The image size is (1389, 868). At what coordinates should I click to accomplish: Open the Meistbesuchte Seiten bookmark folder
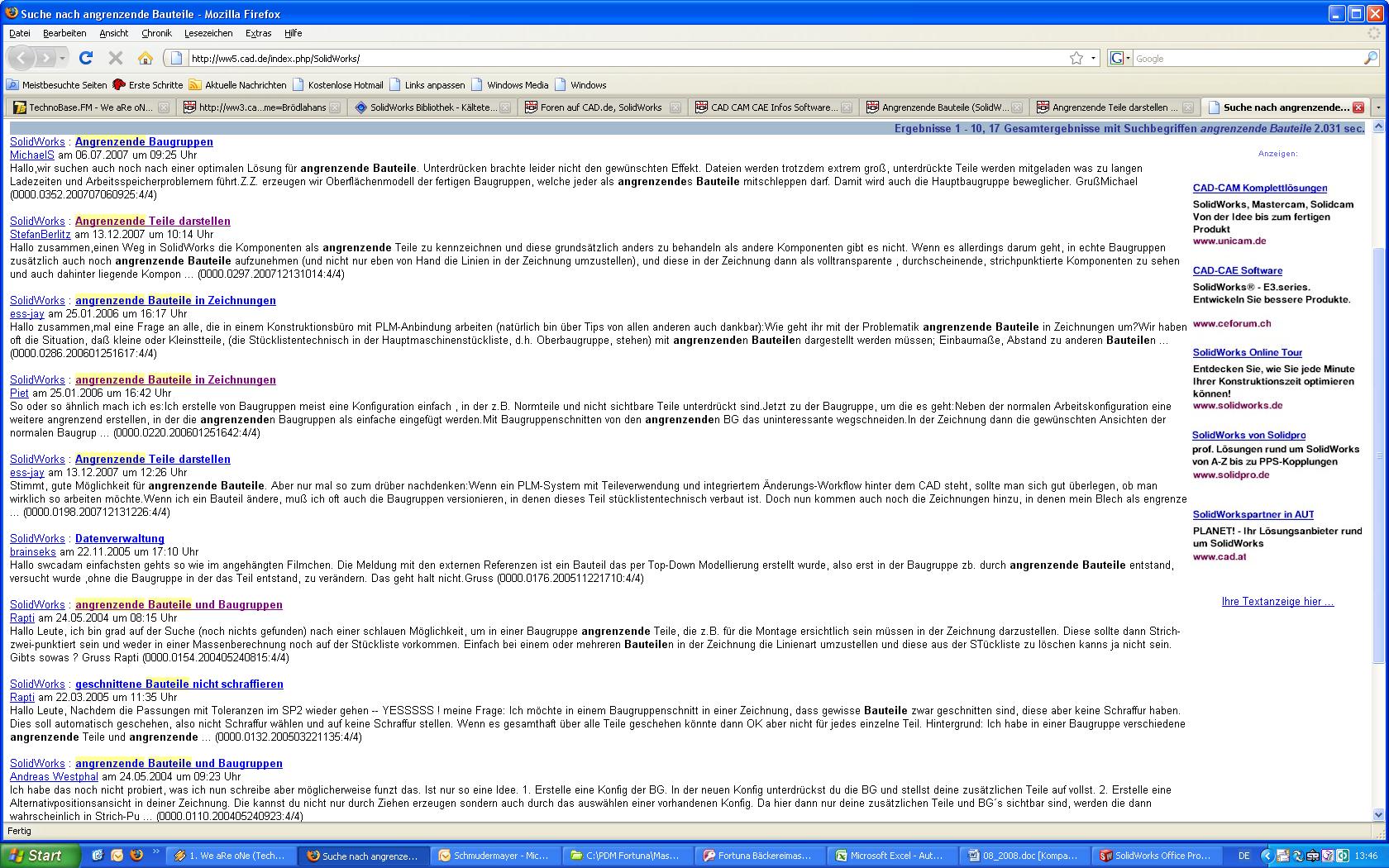pyautogui.click(x=57, y=84)
